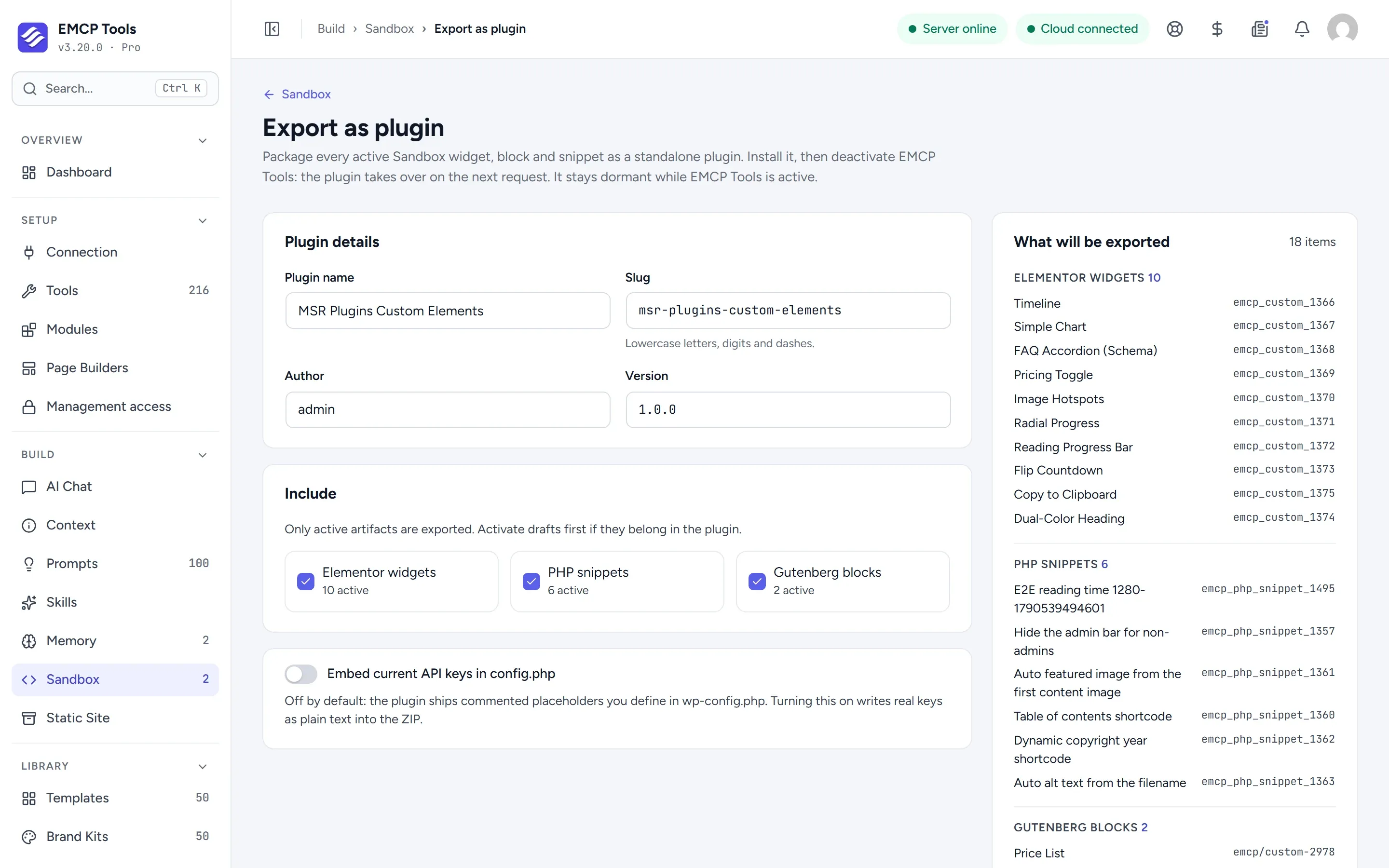1389x868 pixels.
Task: Open Templates in the sidebar
Action: 115,798
